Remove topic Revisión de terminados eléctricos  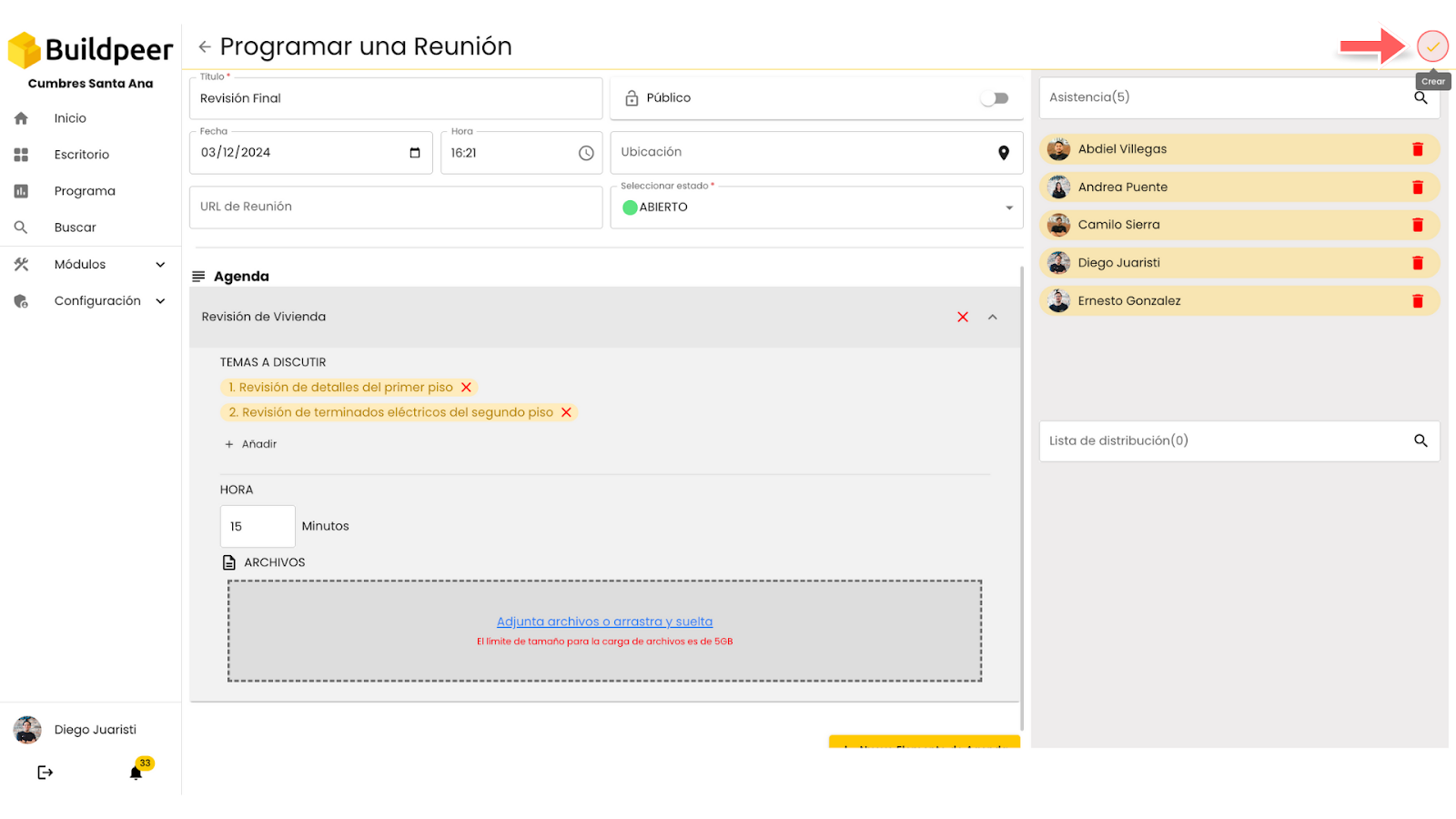pyautogui.click(x=566, y=412)
